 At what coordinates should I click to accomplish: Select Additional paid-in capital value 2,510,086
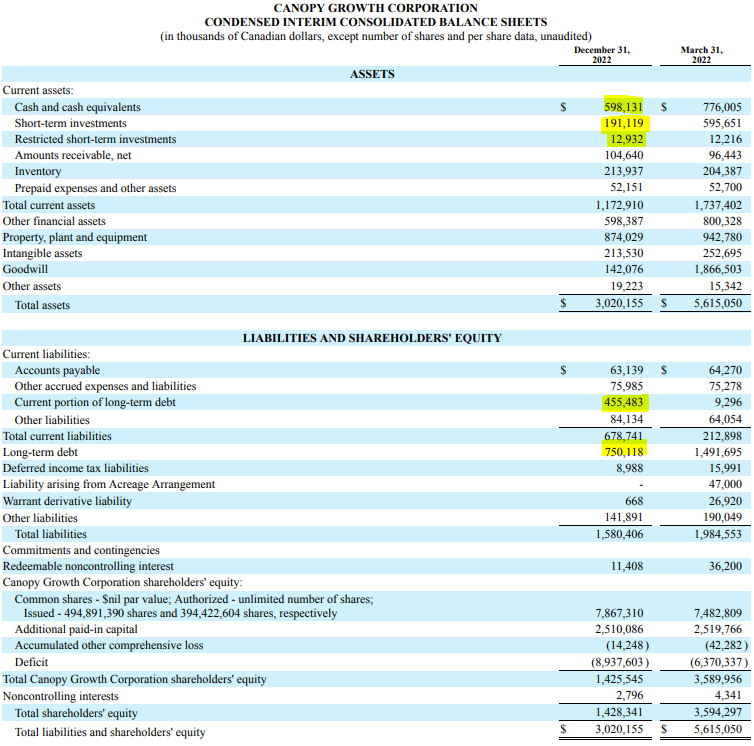coord(619,629)
